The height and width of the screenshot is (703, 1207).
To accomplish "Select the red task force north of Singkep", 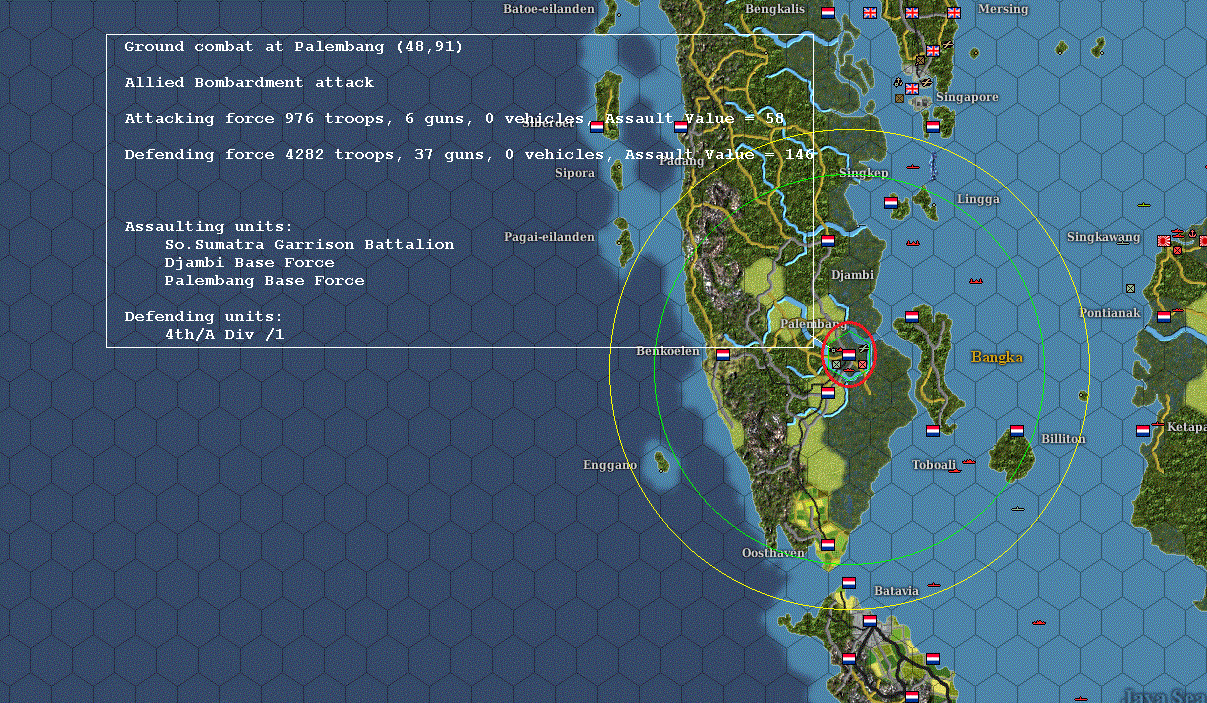I will click(913, 166).
